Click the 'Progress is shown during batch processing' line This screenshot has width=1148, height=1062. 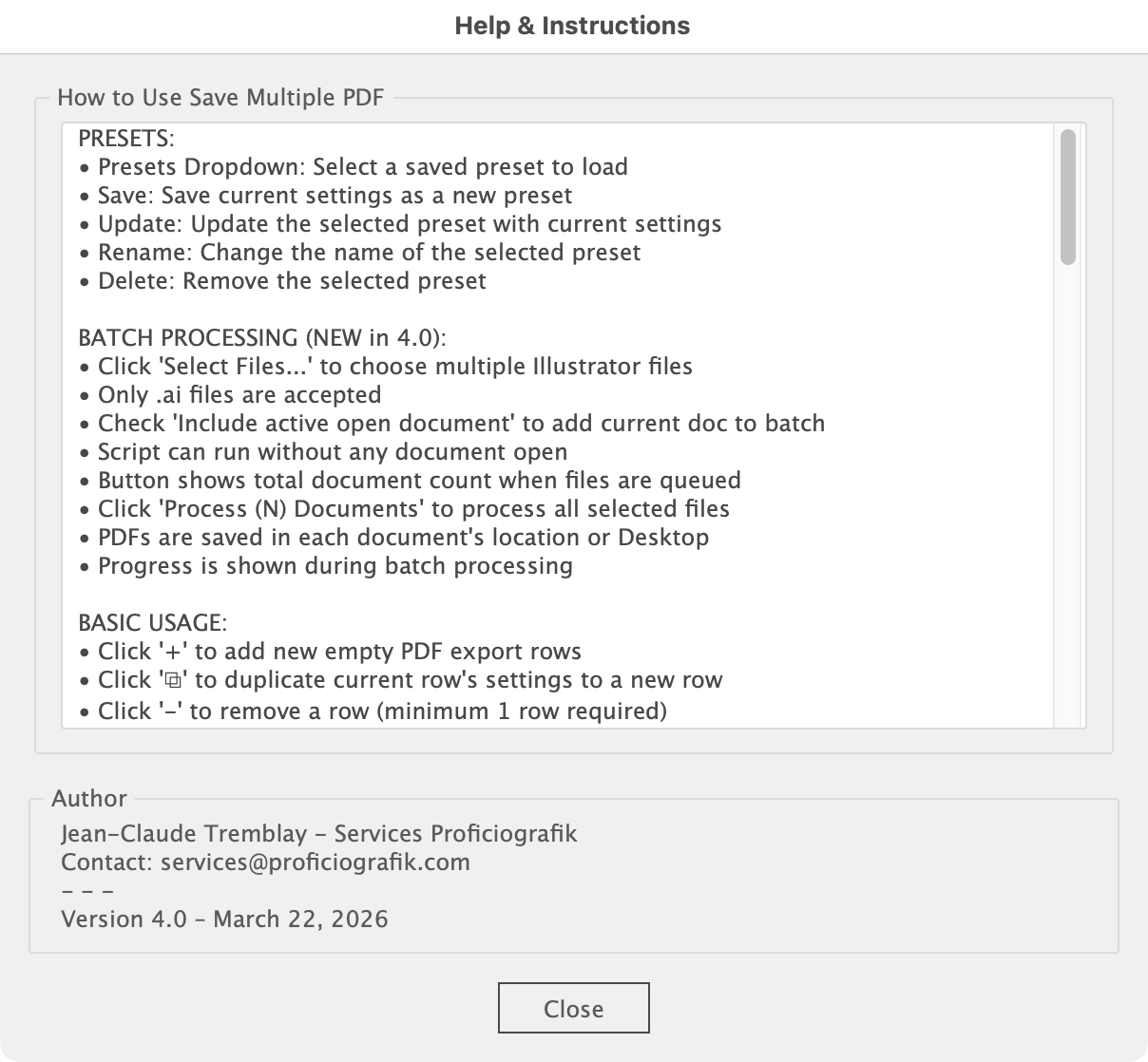coord(335,566)
